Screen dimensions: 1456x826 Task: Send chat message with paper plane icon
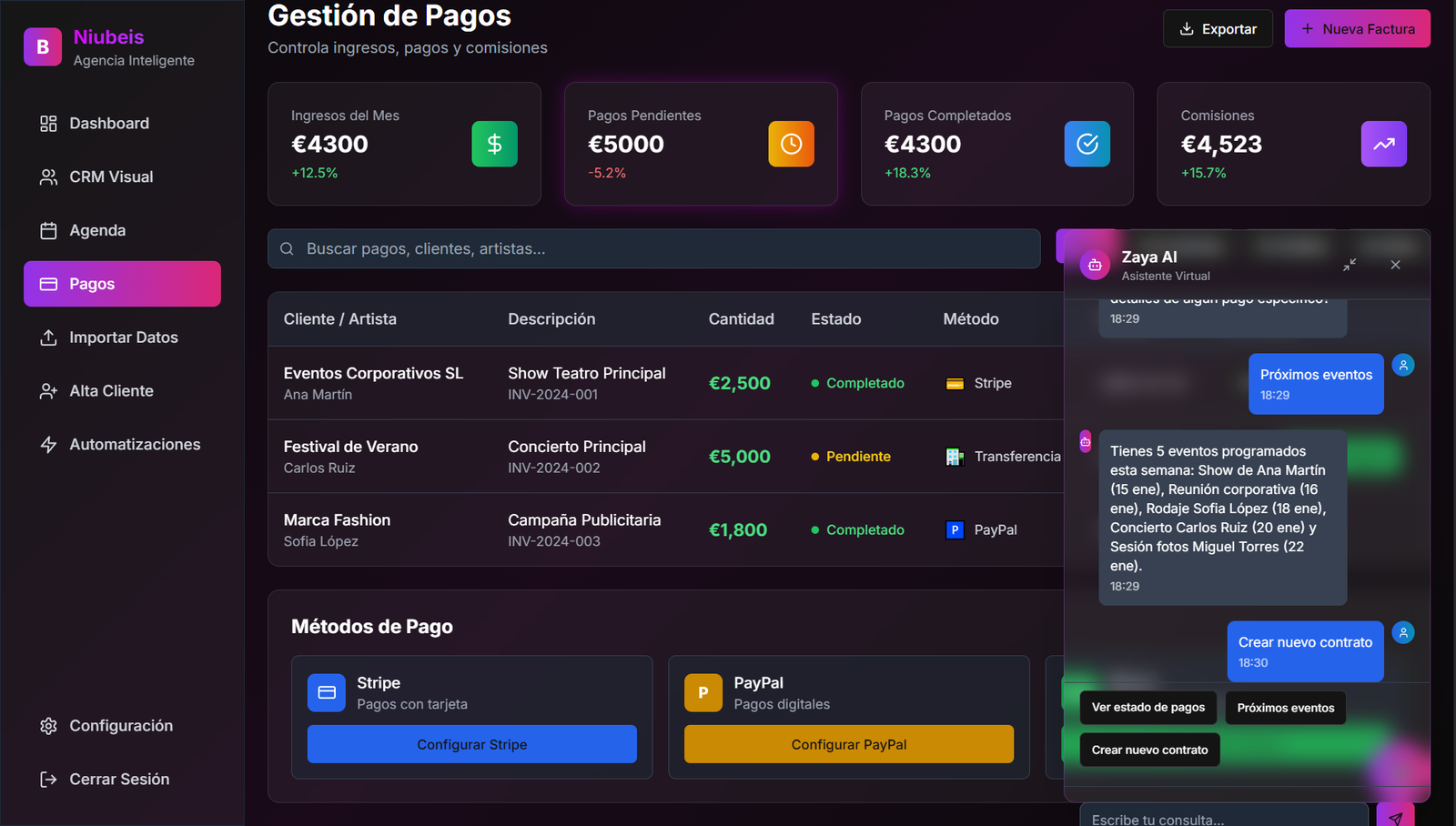1395,817
